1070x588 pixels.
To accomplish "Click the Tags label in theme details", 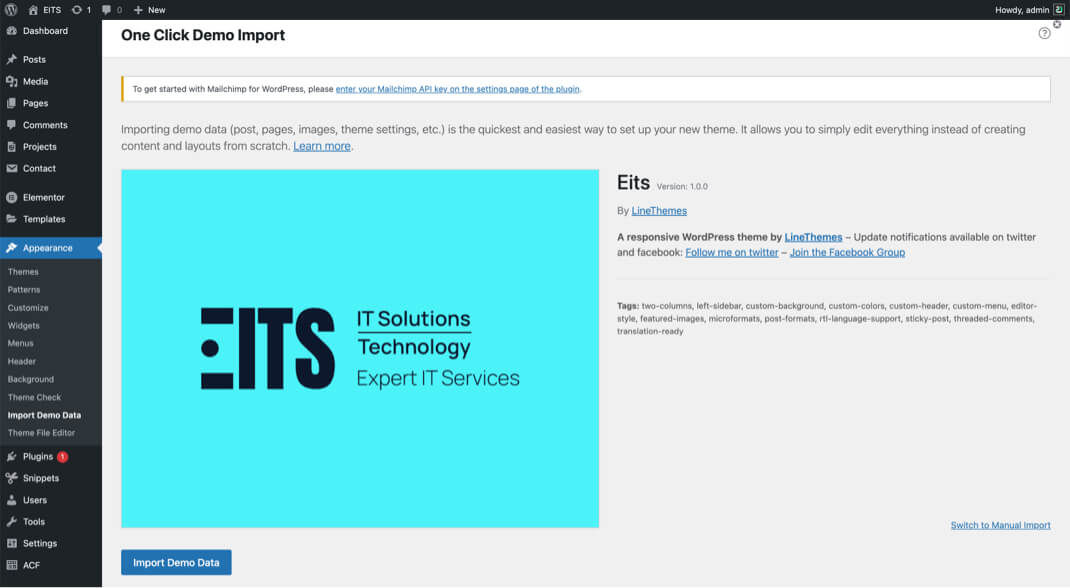I will [x=628, y=306].
